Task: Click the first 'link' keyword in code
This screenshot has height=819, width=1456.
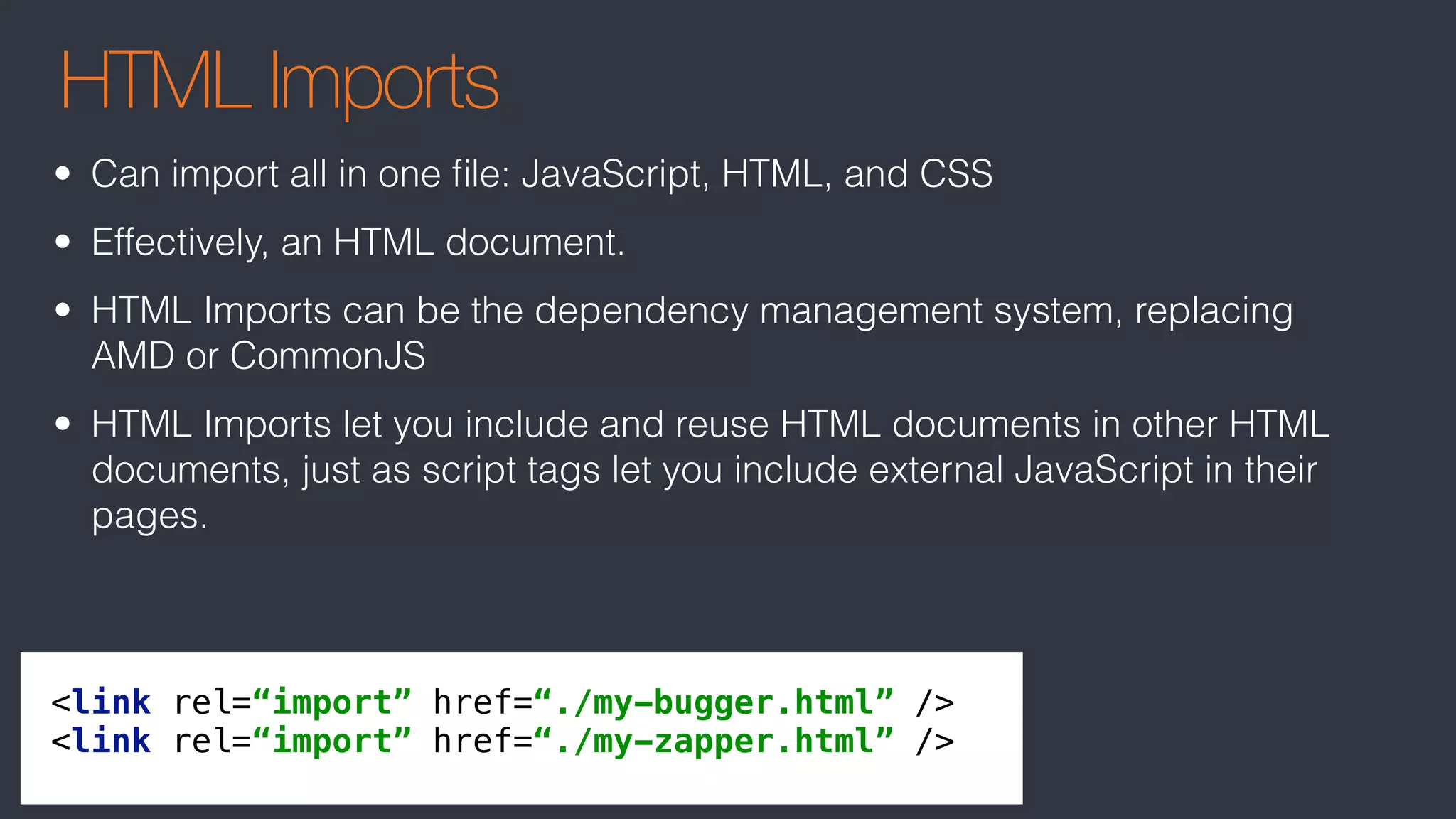Action: click(111, 702)
